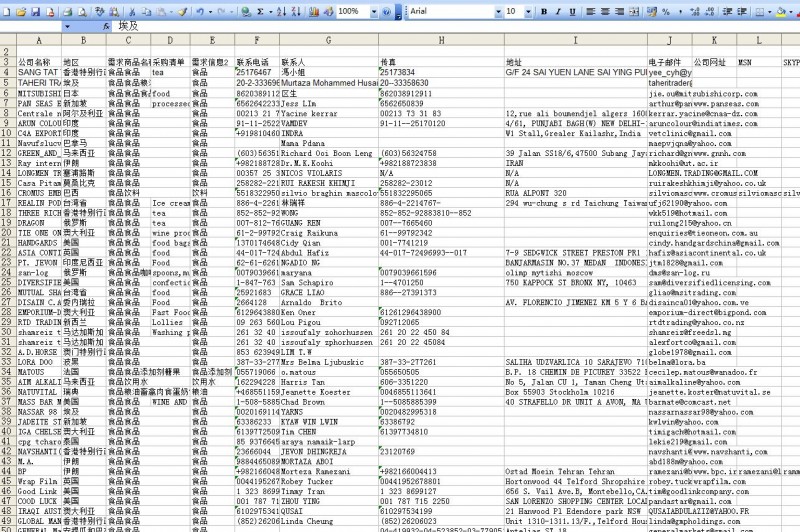Select the contact cell 'Linda Cheung'
The image size is (800, 532).
coord(329,521)
